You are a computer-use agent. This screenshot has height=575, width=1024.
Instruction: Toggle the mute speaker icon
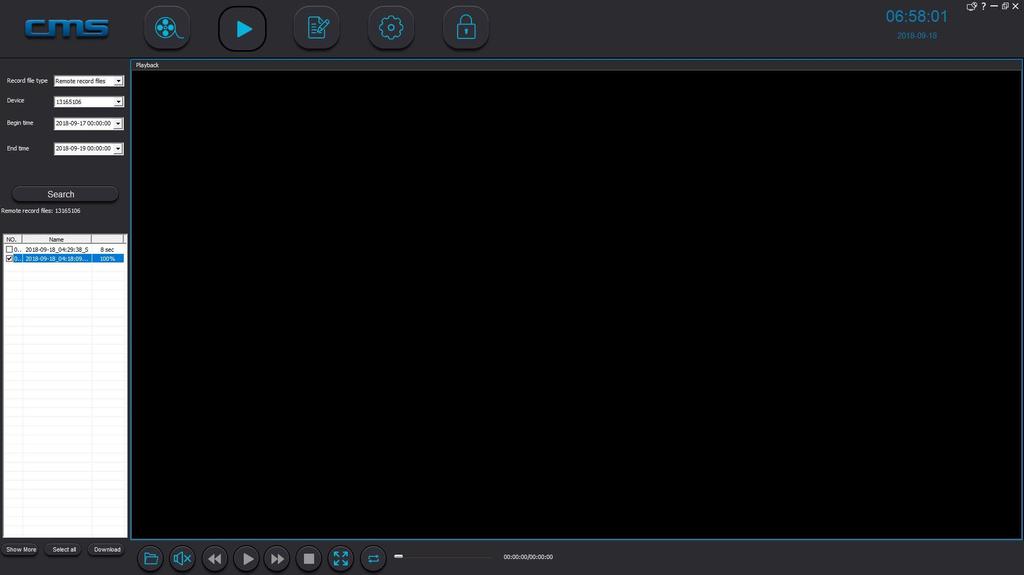tap(182, 559)
